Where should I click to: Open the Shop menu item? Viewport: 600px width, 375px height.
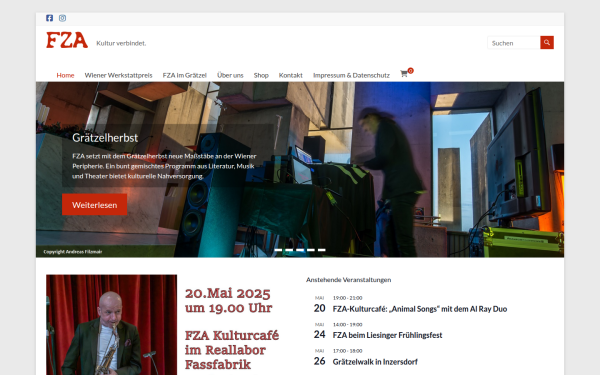pos(261,75)
